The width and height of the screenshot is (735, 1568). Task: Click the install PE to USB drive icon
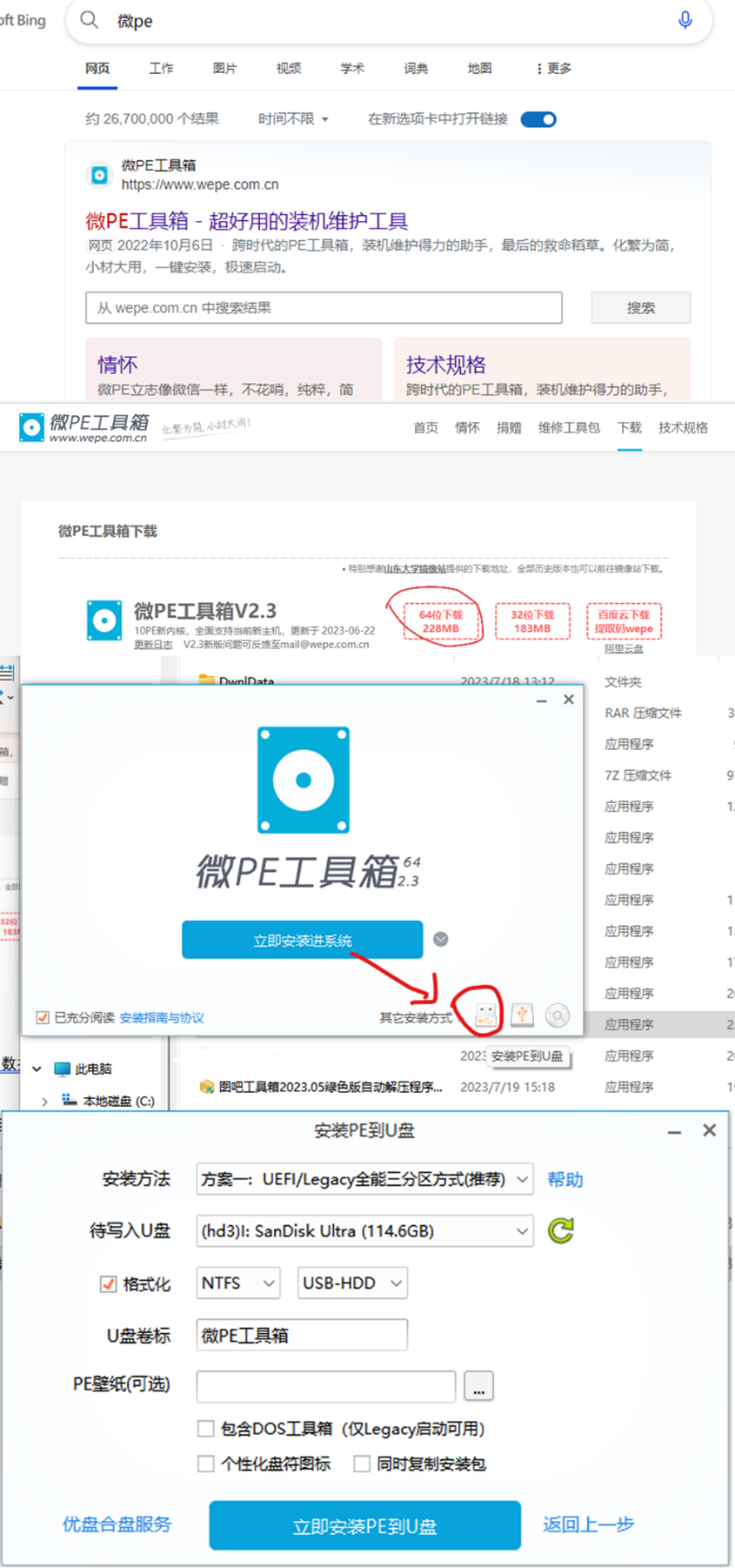[486, 1015]
